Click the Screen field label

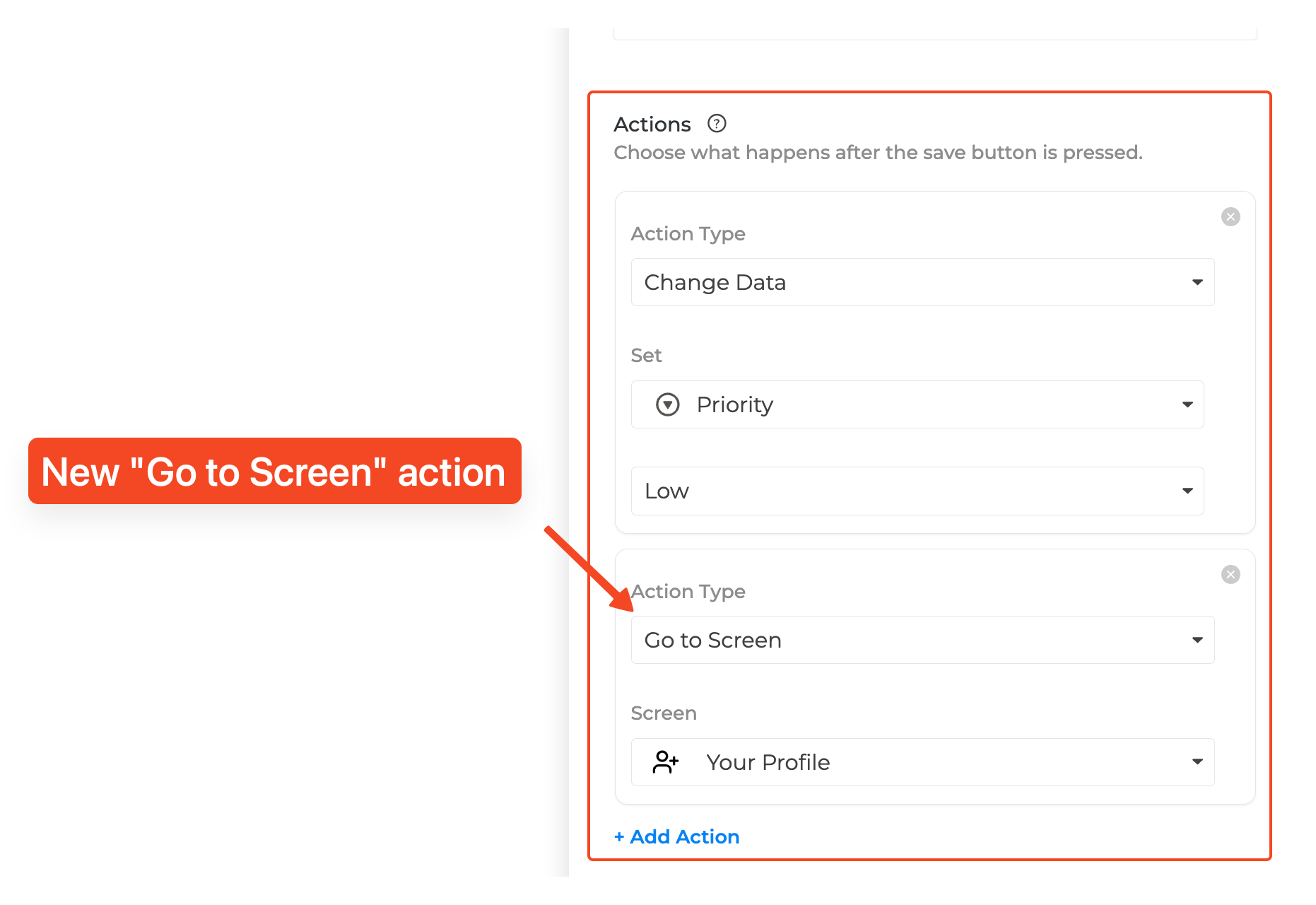(664, 713)
